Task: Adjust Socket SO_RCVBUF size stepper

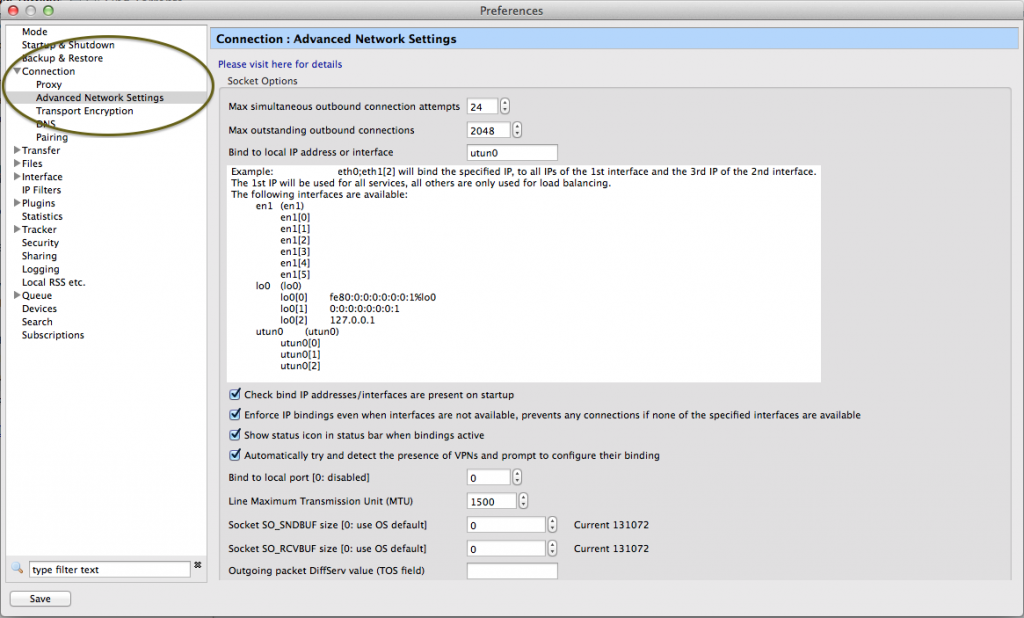Action: pyautogui.click(x=552, y=548)
